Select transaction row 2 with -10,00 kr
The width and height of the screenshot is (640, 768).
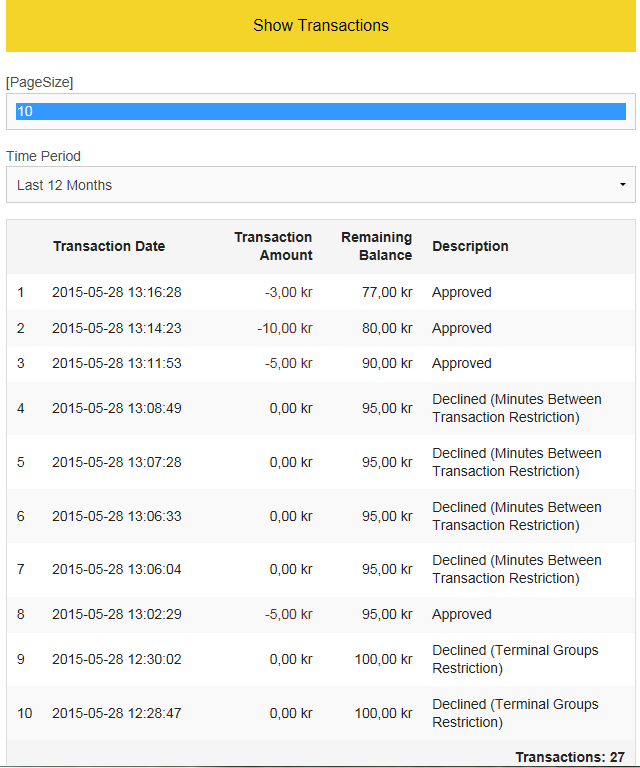click(x=321, y=328)
